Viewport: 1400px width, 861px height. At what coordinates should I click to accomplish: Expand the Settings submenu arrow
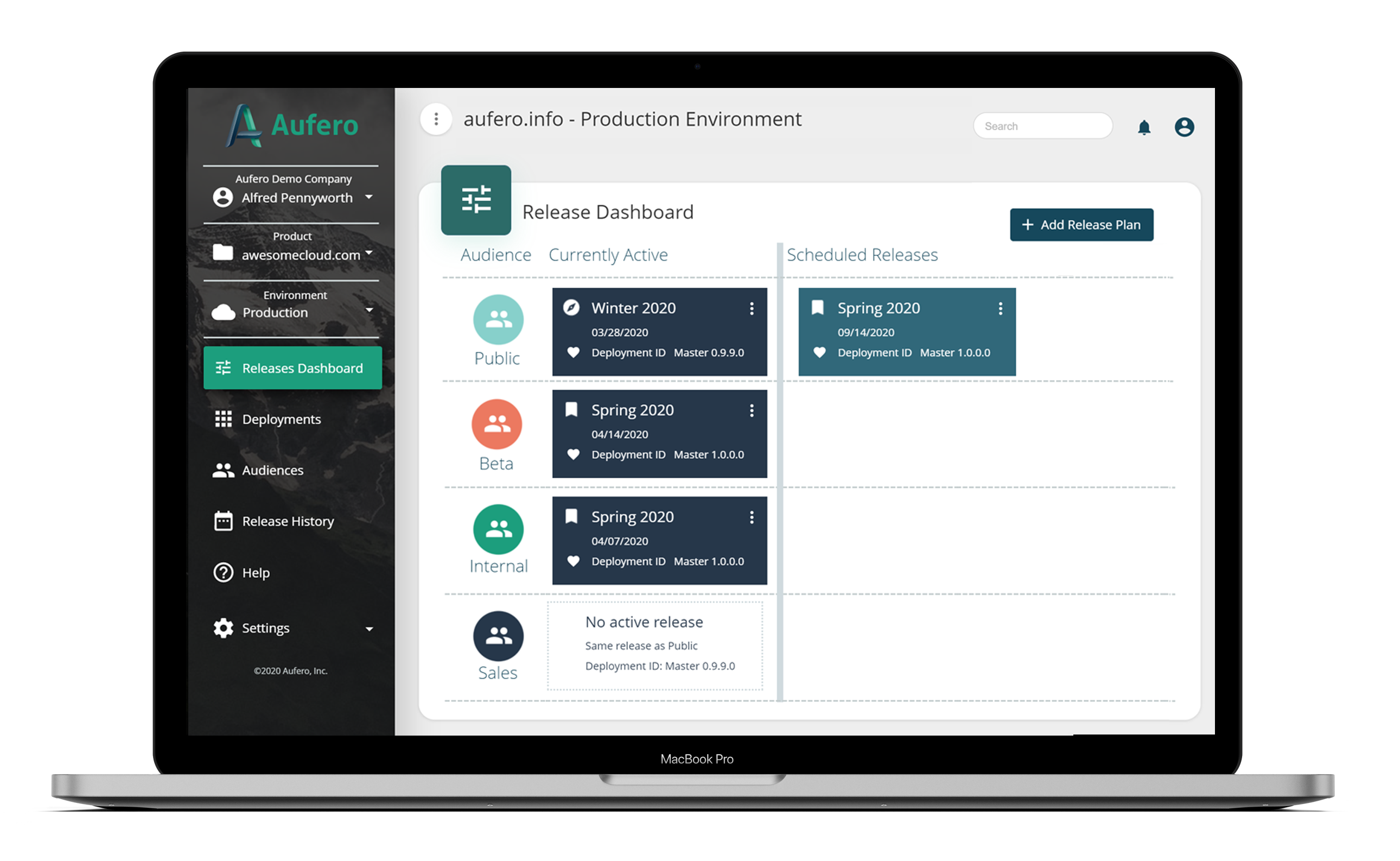pyautogui.click(x=370, y=630)
